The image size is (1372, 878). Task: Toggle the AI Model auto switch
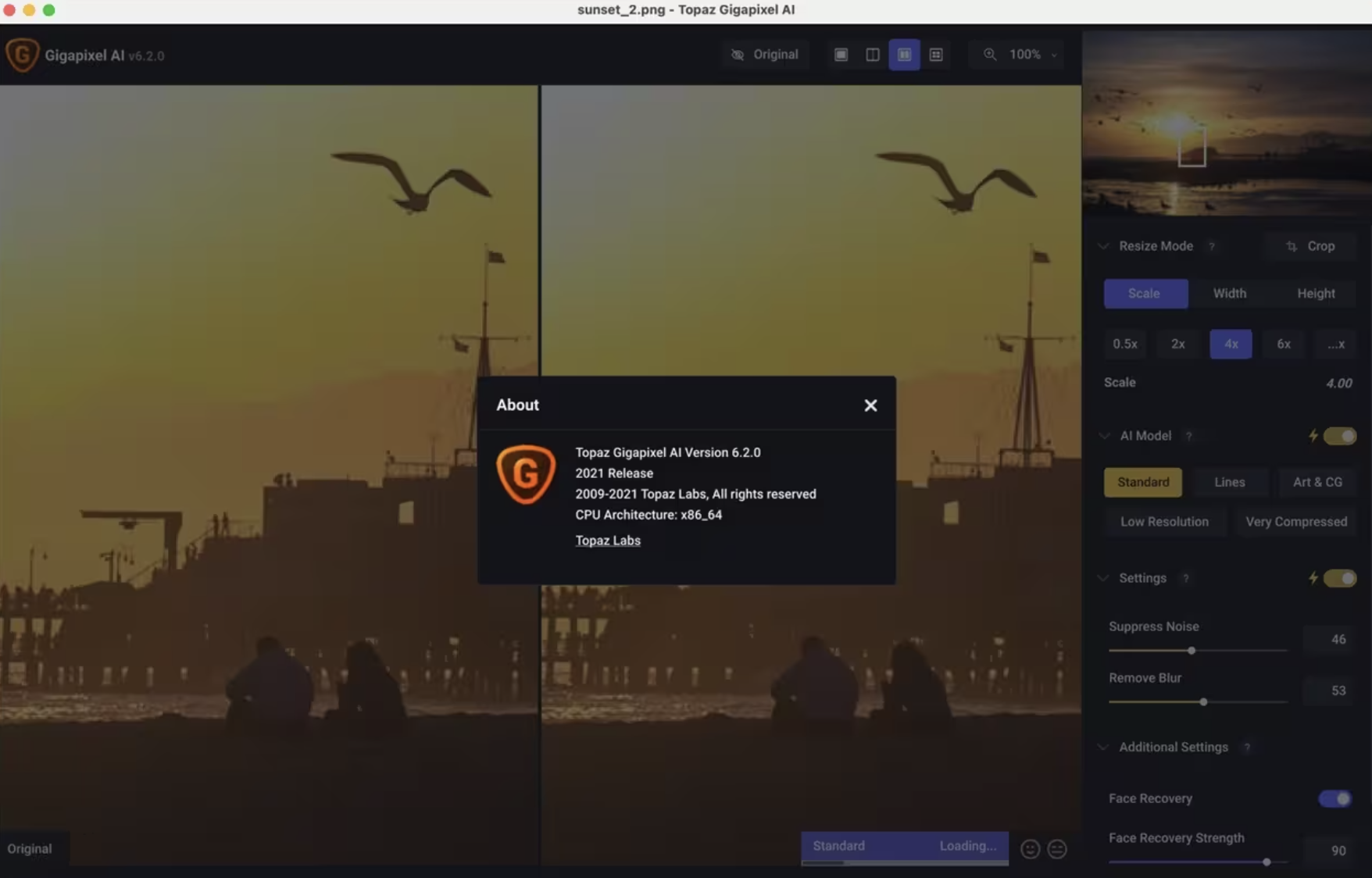(x=1339, y=436)
